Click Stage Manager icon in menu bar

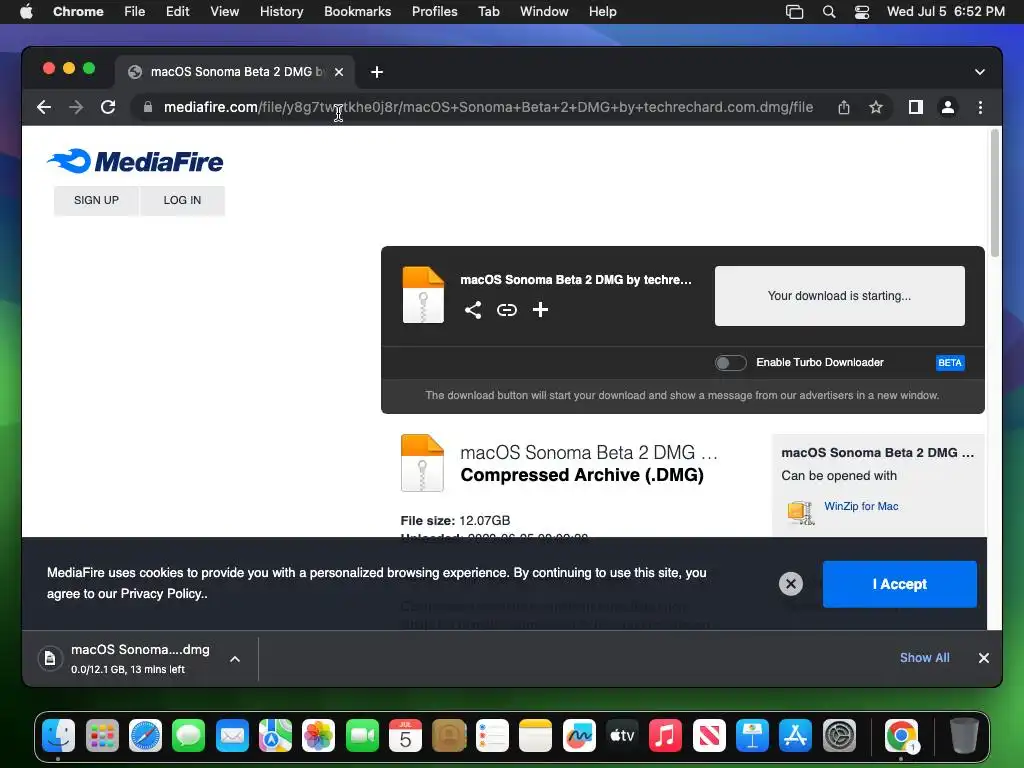tap(794, 12)
